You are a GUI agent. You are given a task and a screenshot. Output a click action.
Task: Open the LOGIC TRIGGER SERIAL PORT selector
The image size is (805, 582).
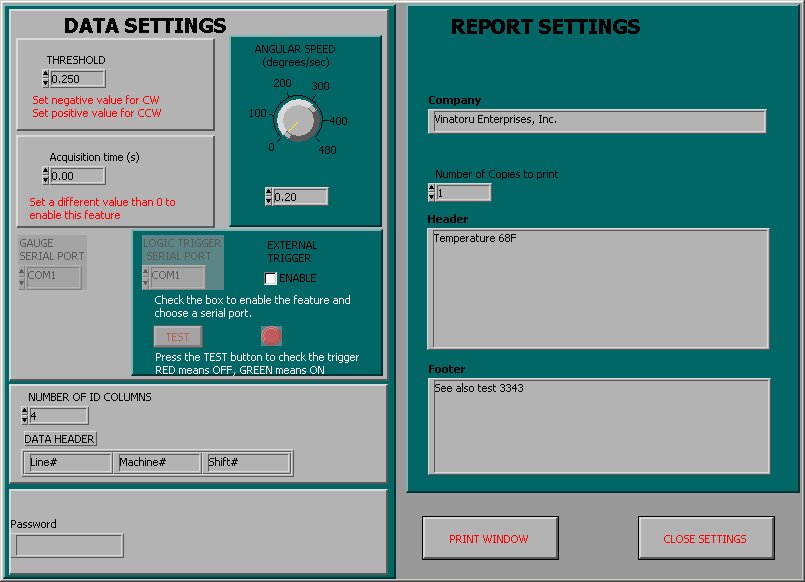176,276
